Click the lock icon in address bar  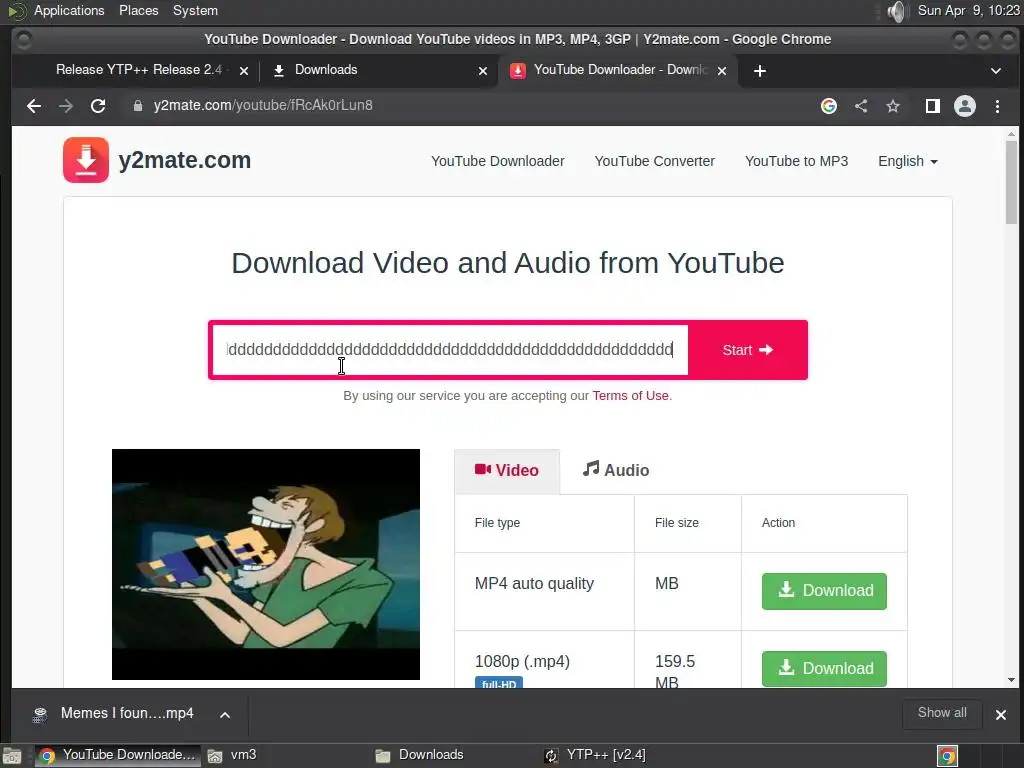(x=138, y=106)
